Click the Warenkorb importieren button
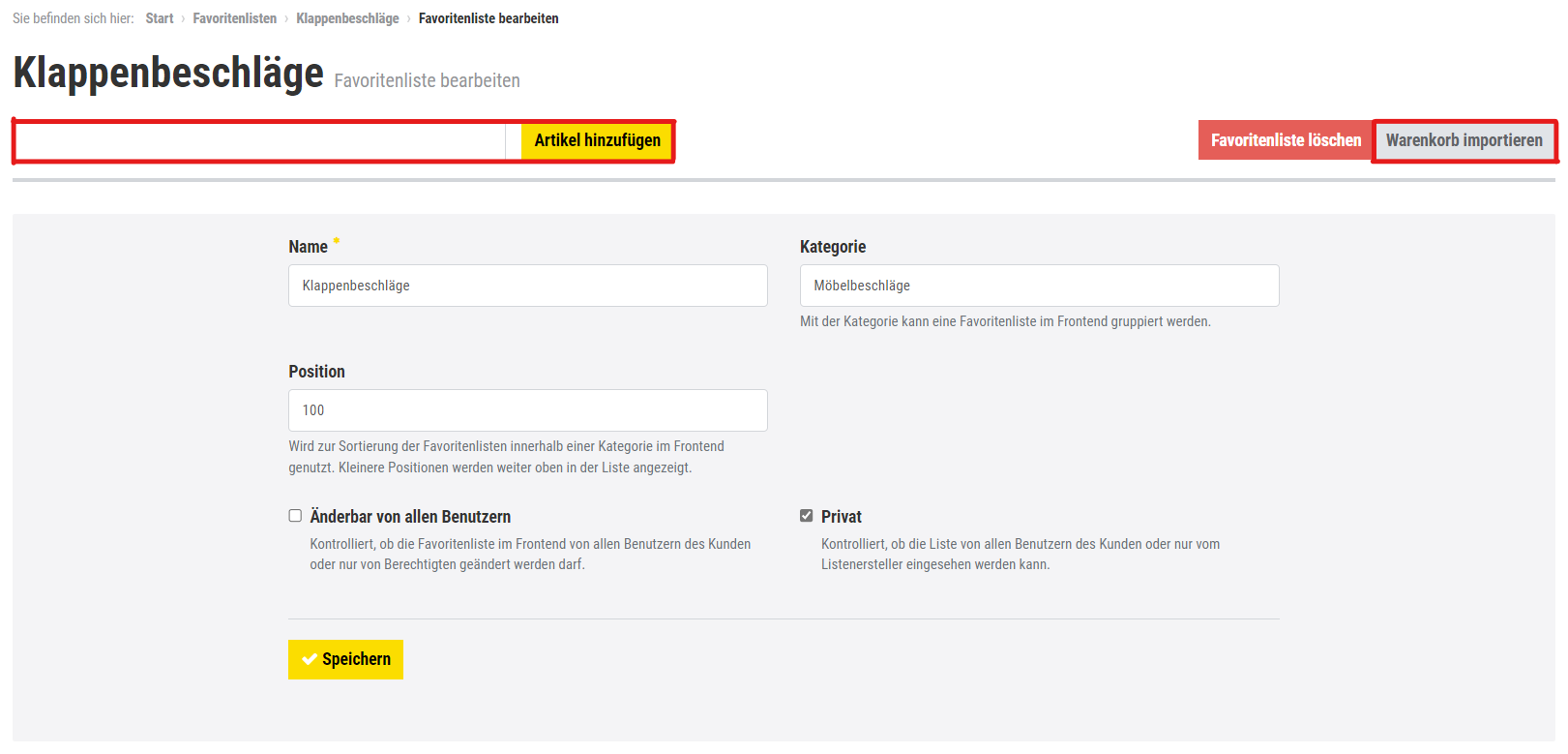 pos(1464,140)
